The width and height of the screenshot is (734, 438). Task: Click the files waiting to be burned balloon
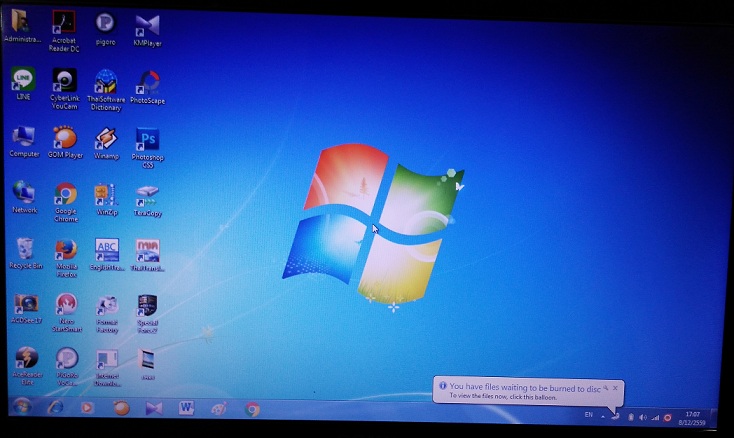[528, 391]
